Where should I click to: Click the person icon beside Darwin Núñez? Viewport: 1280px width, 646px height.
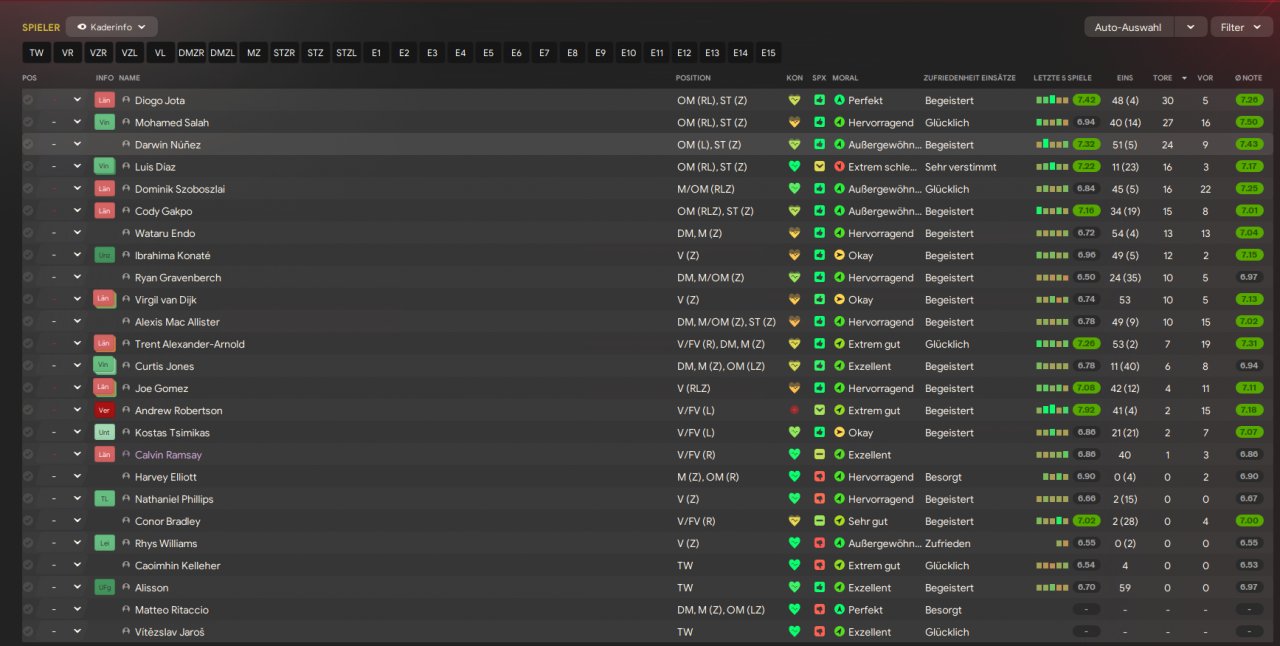pos(126,144)
